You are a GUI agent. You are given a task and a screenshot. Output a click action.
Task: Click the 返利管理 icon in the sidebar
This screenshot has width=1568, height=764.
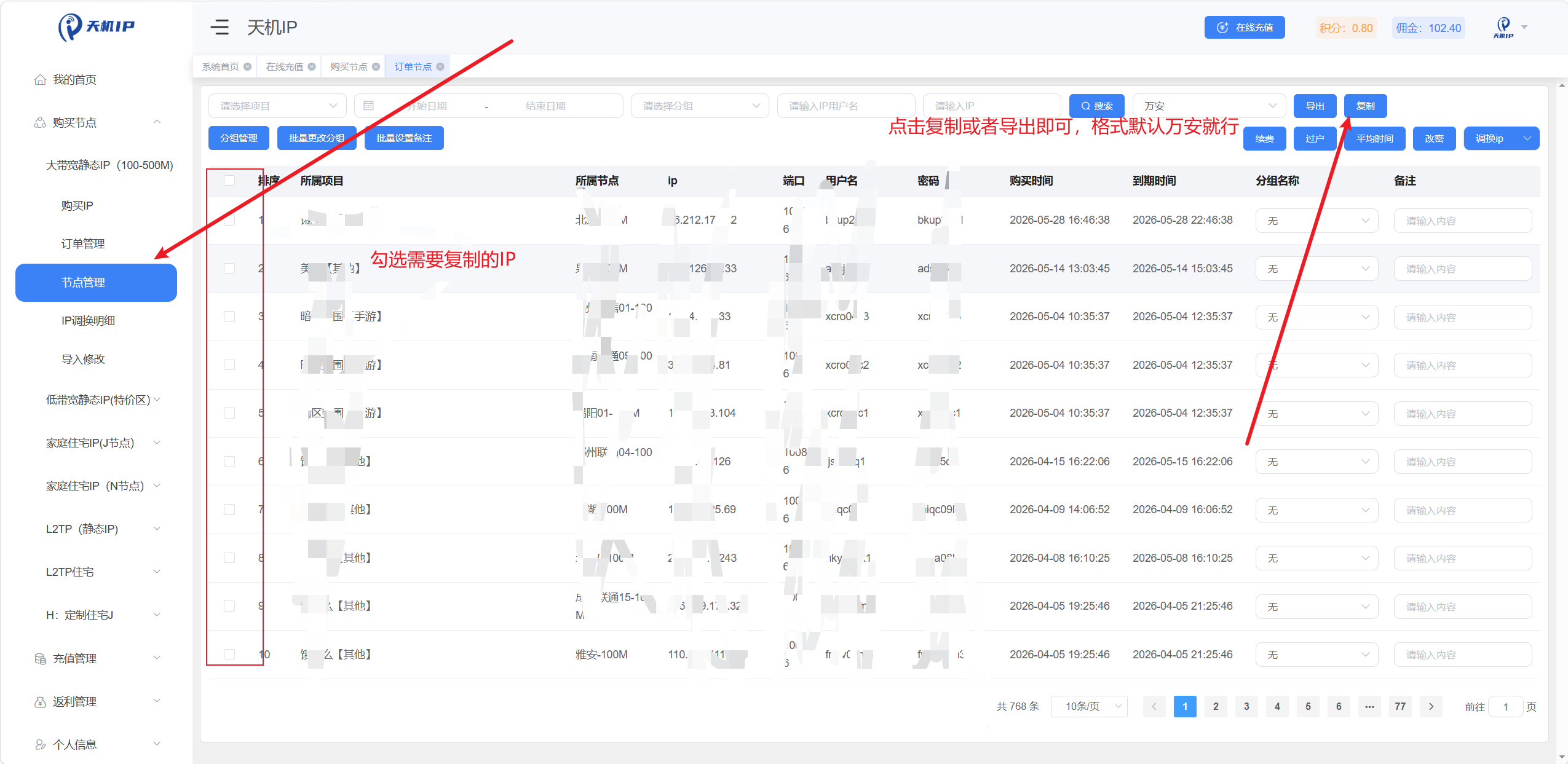point(40,702)
